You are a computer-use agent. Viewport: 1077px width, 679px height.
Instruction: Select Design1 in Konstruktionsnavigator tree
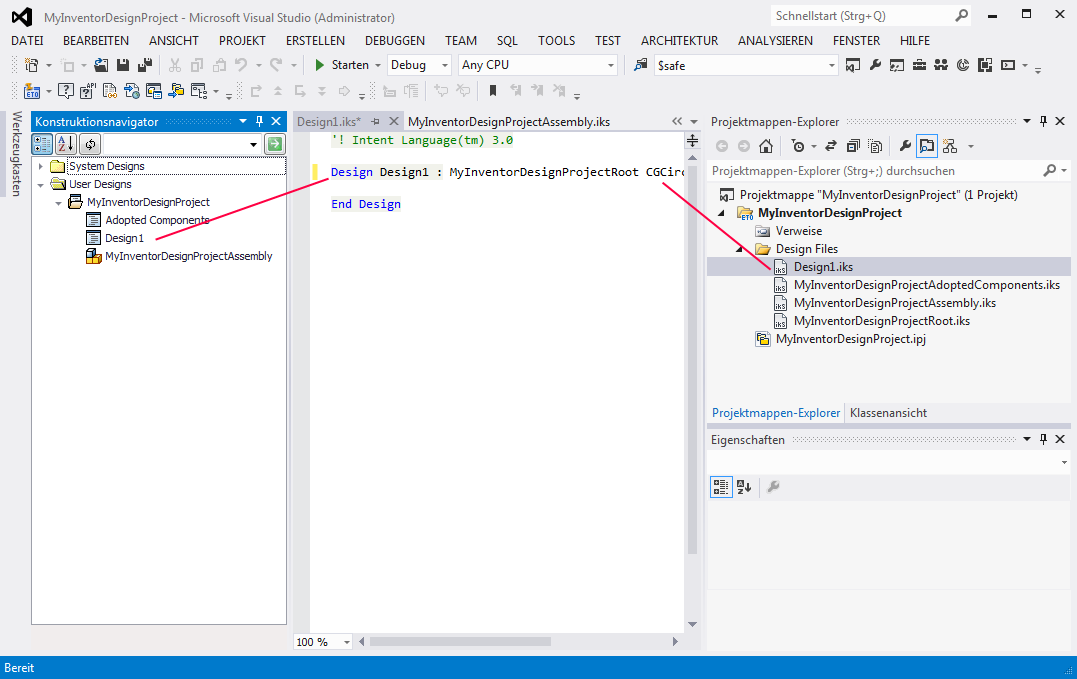(124, 238)
